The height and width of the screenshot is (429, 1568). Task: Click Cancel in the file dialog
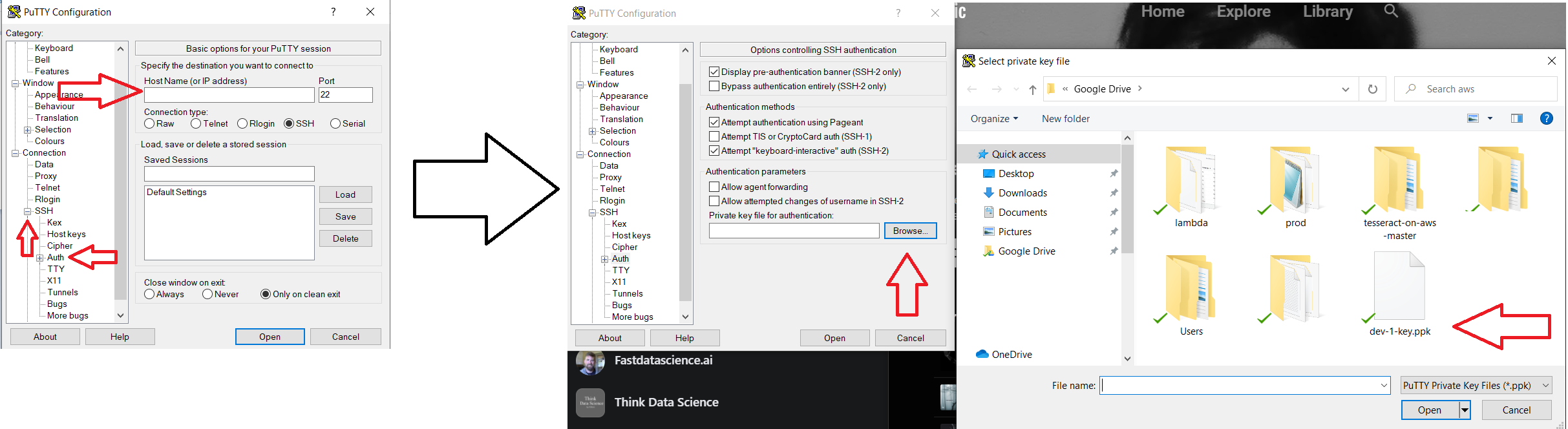click(x=1516, y=410)
